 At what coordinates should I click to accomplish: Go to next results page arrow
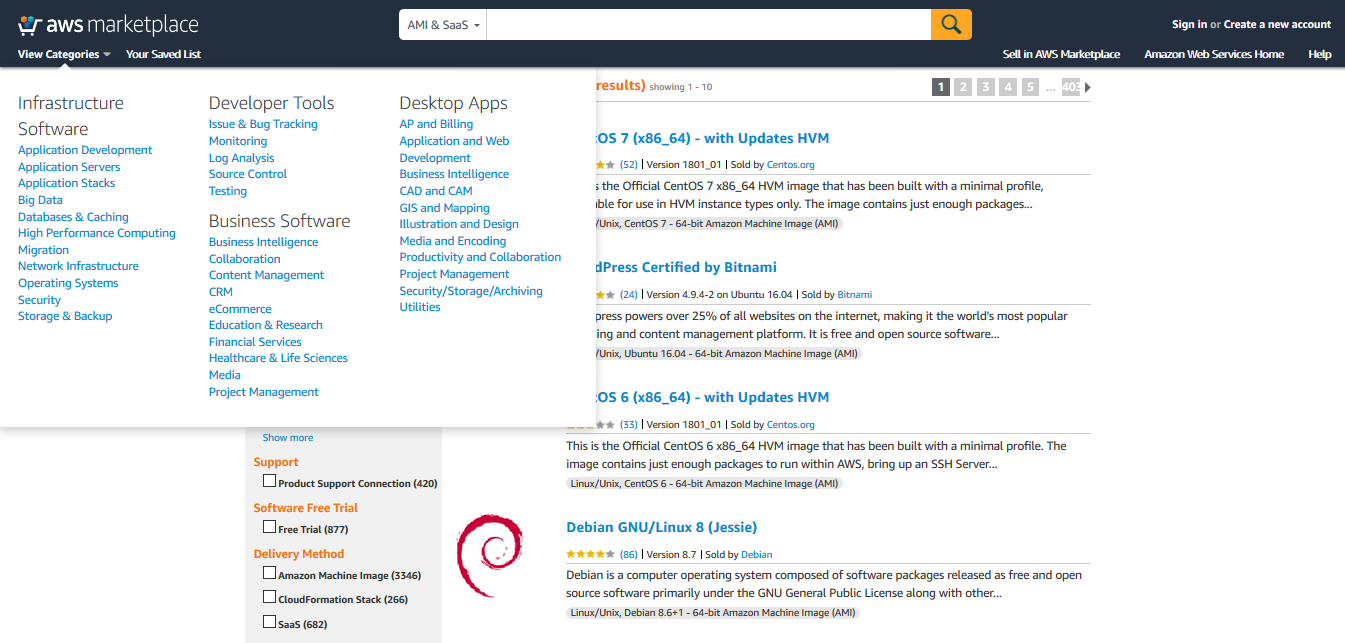point(1088,87)
